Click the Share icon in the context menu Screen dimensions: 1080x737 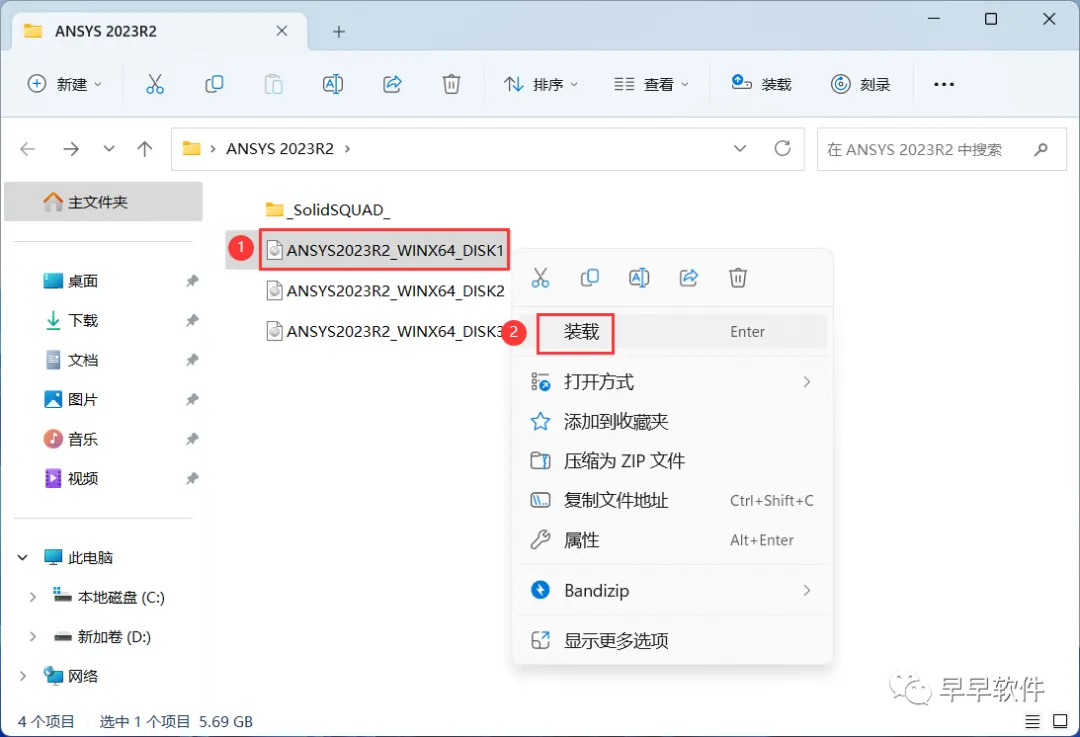689,278
